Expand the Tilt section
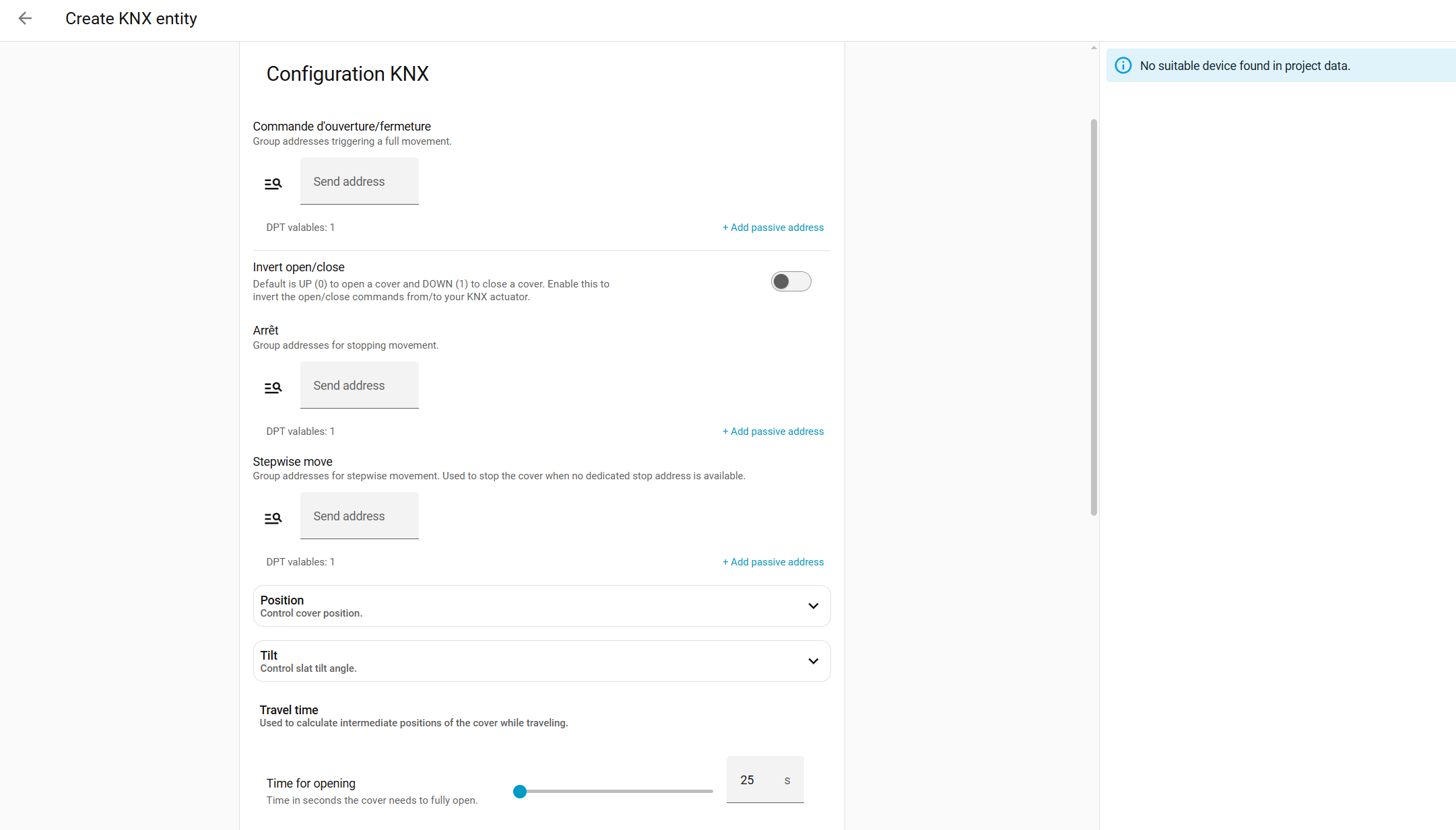The width and height of the screenshot is (1456, 830). pyautogui.click(x=541, y=661)
